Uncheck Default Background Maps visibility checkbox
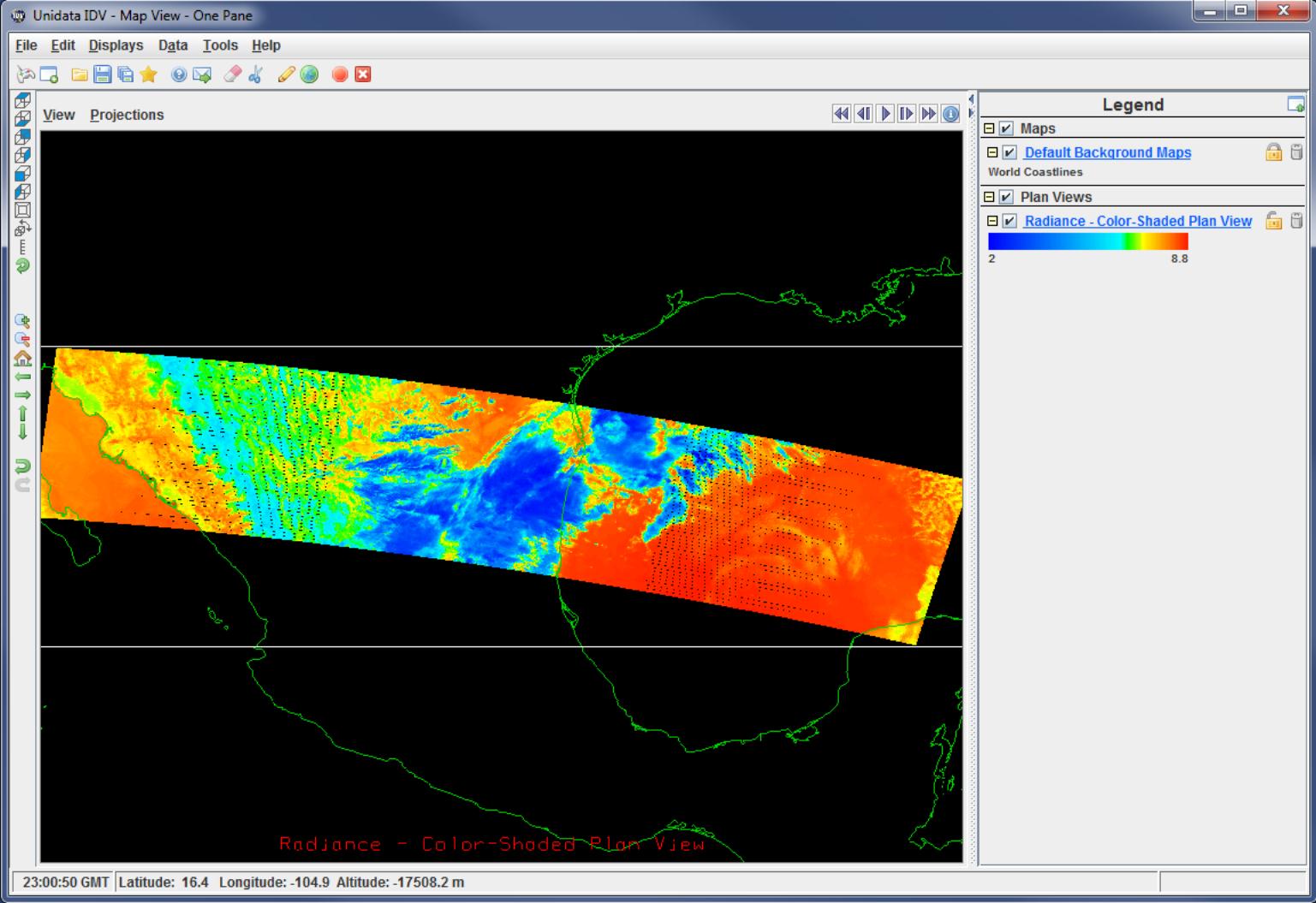 pos(1009,152)
